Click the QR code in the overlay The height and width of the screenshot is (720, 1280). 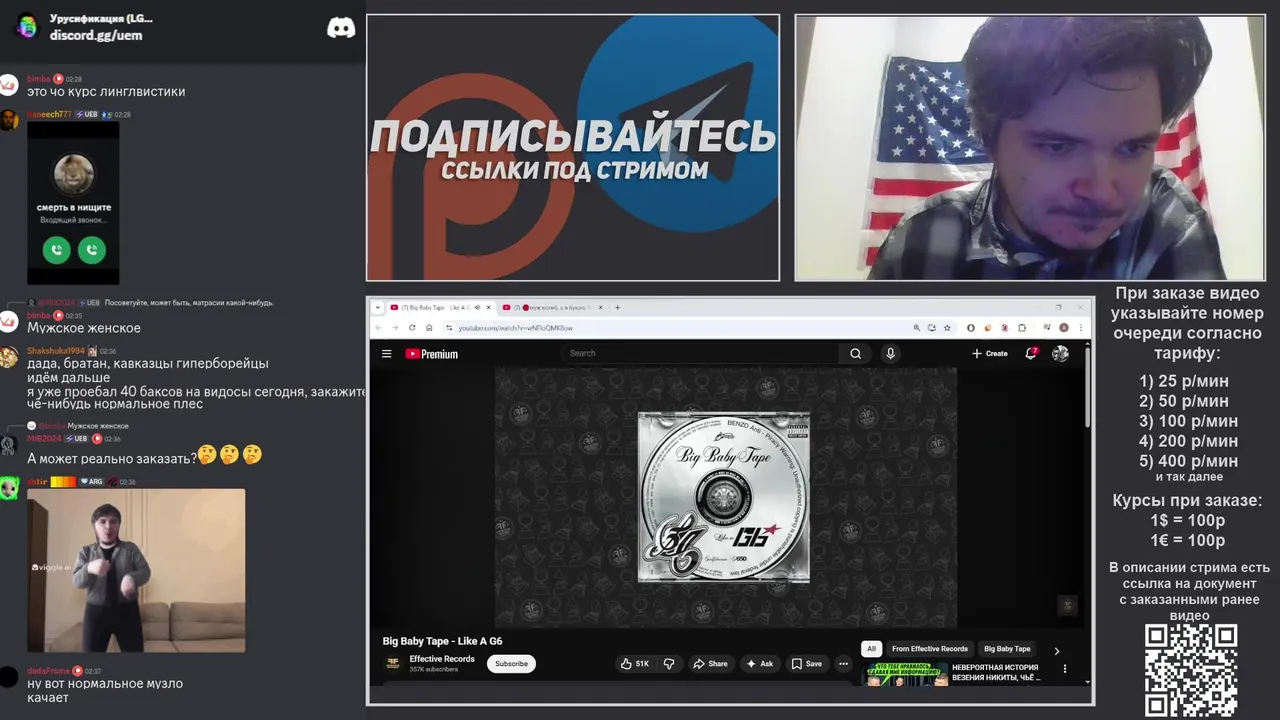coord(1191,670)
